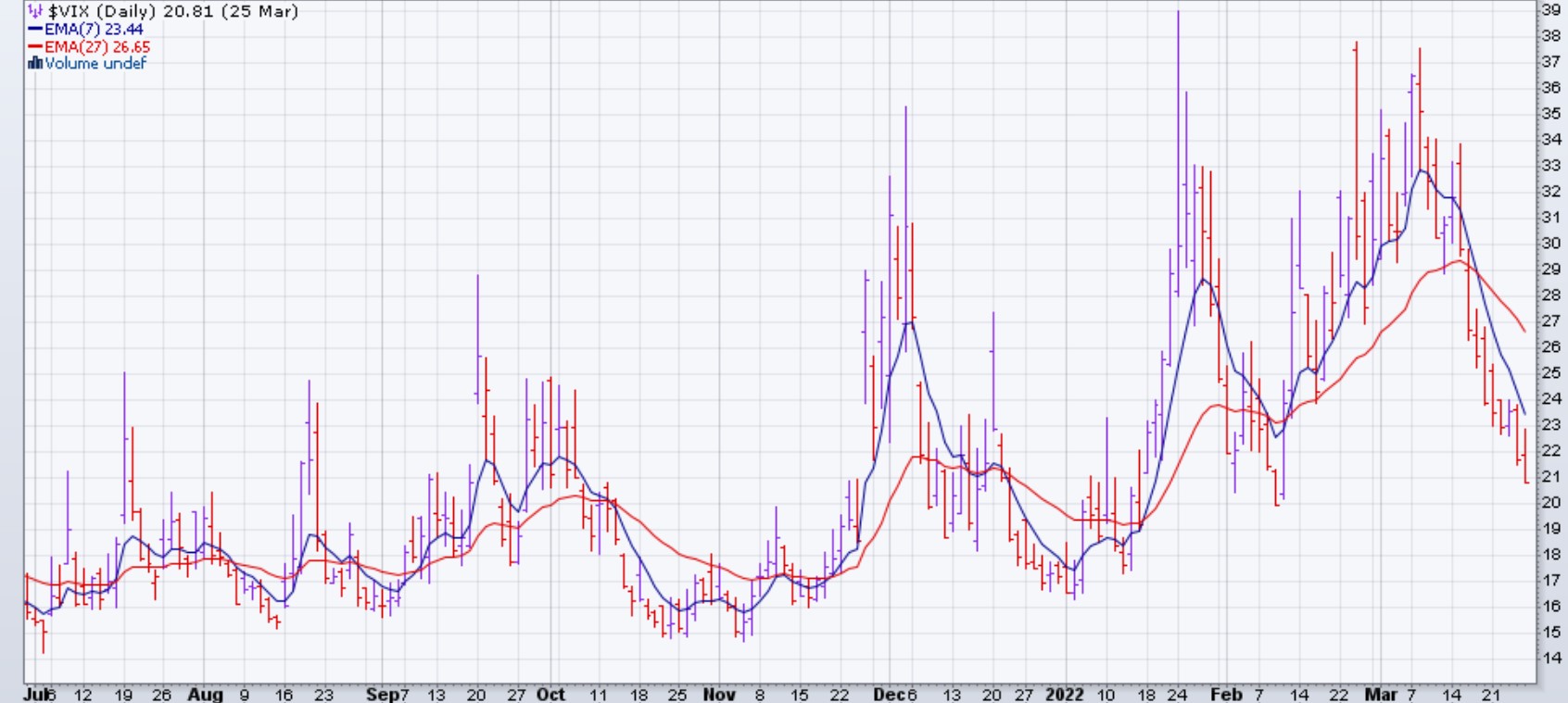
Task: Select the Dec label on date axis
Action: click(888, 694)
